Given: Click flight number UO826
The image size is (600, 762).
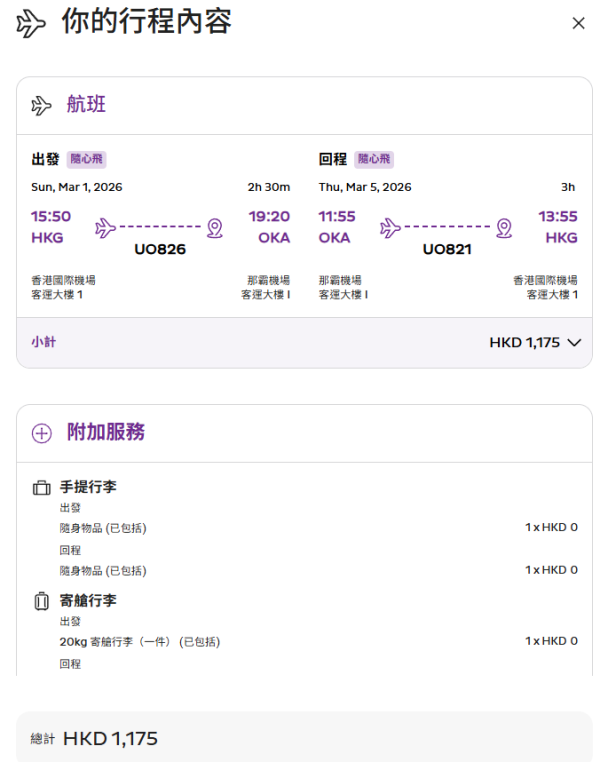Looking at the screenshot, I should [x=160, y=249].
